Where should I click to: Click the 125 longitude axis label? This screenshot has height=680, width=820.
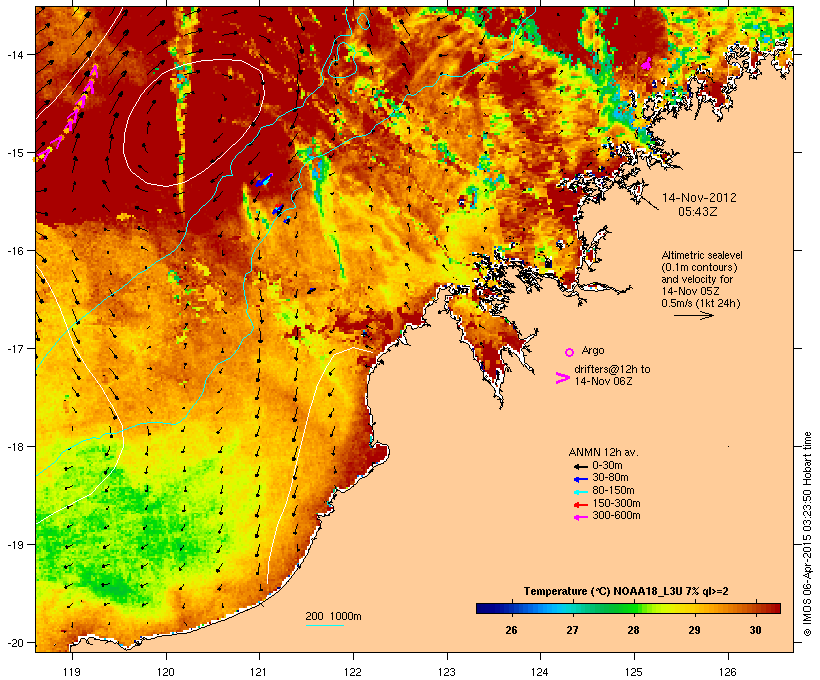click(634, 672)
